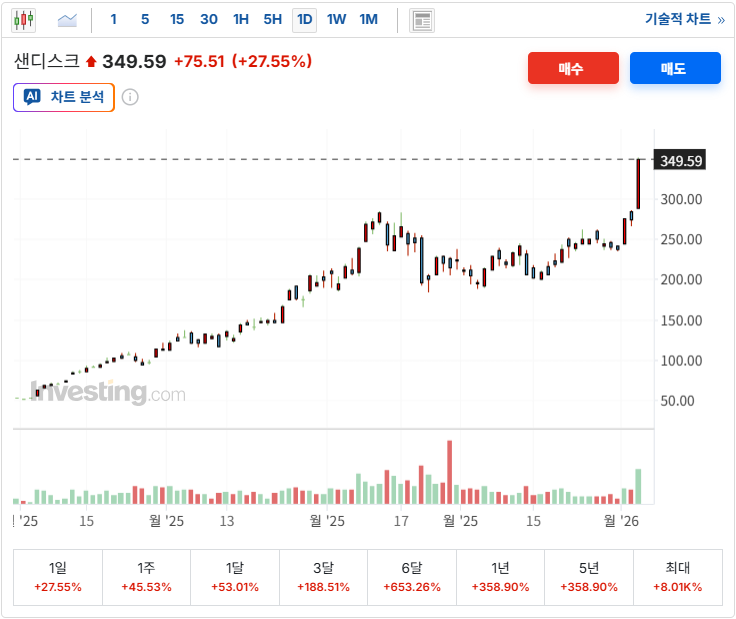Choose the 5년 period range
This screenshot has height=619, width=736.
[x=589, y=577]
